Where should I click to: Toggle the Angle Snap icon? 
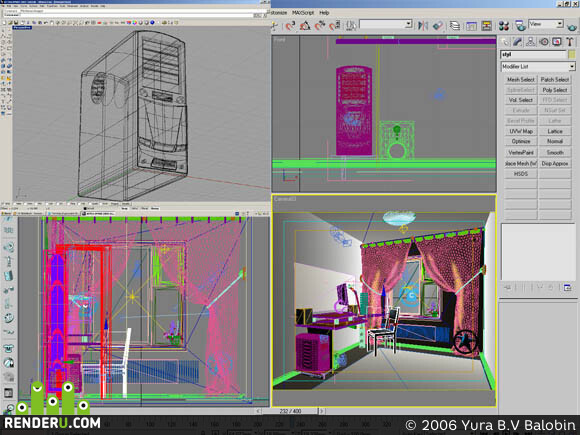click(x=305, y=25)
